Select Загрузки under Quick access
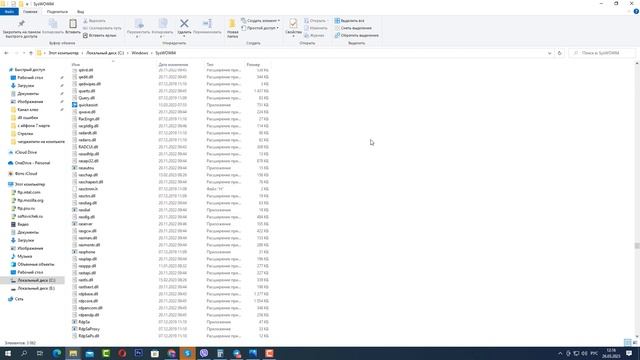This screenshot has height=360, width=640. tap(25, 86)
